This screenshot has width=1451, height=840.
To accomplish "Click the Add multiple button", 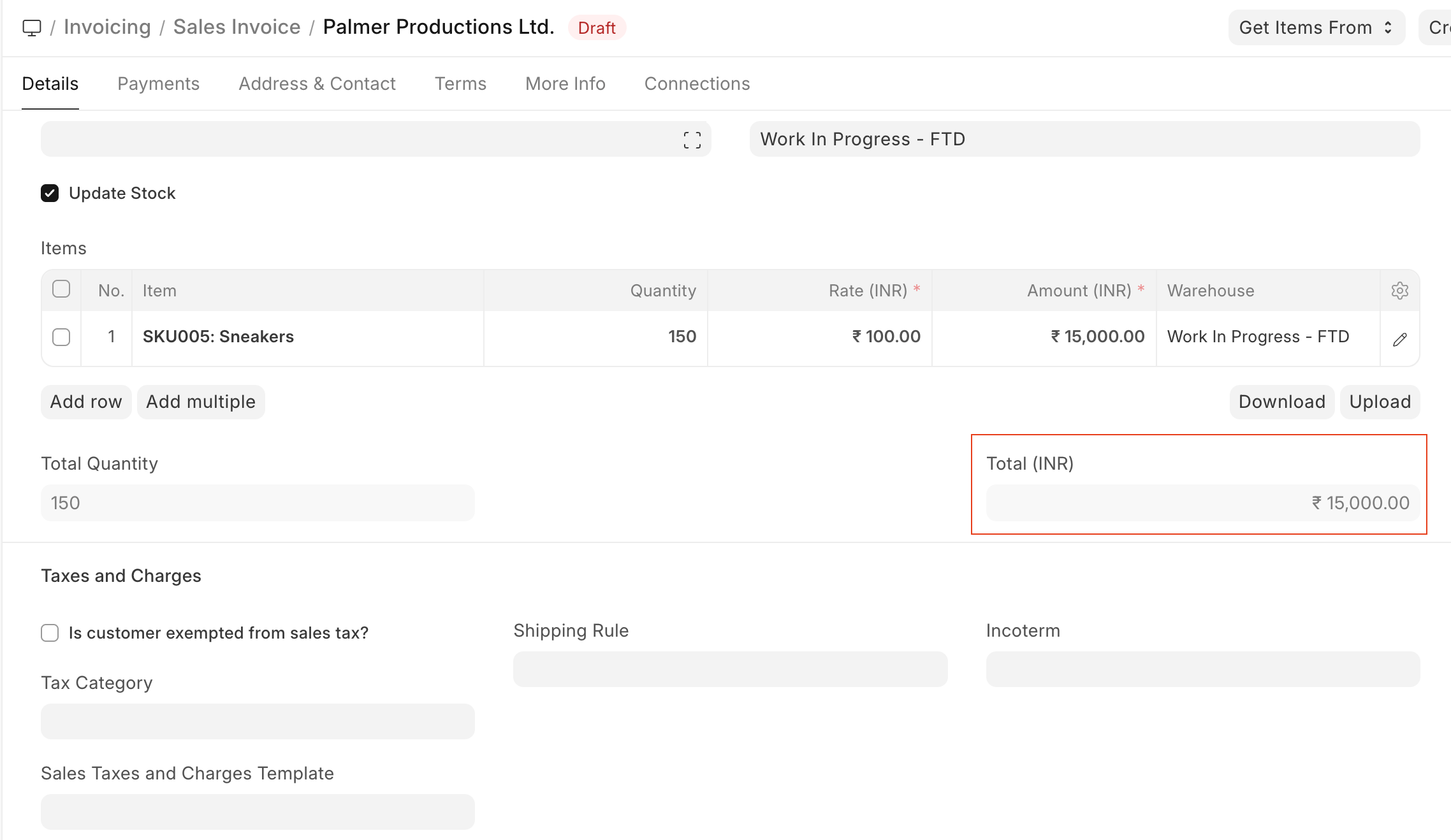I will [x=201, y=402].
